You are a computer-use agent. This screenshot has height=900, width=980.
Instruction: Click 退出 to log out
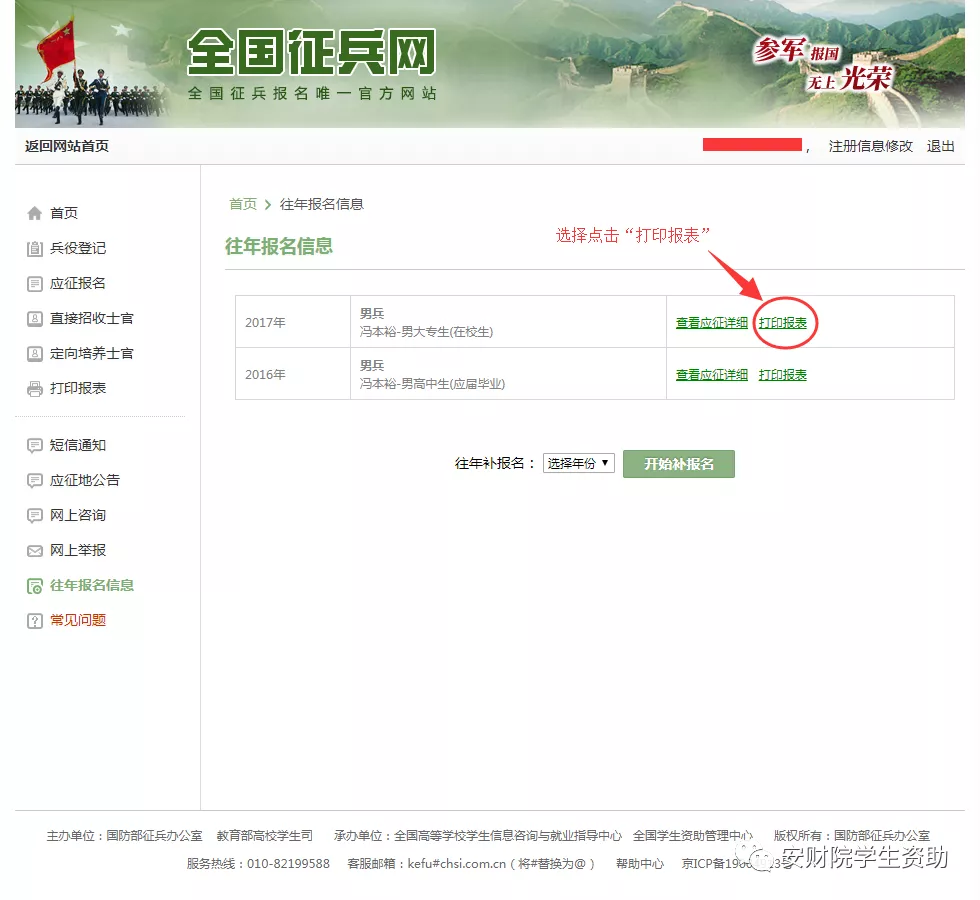(940, 146)
